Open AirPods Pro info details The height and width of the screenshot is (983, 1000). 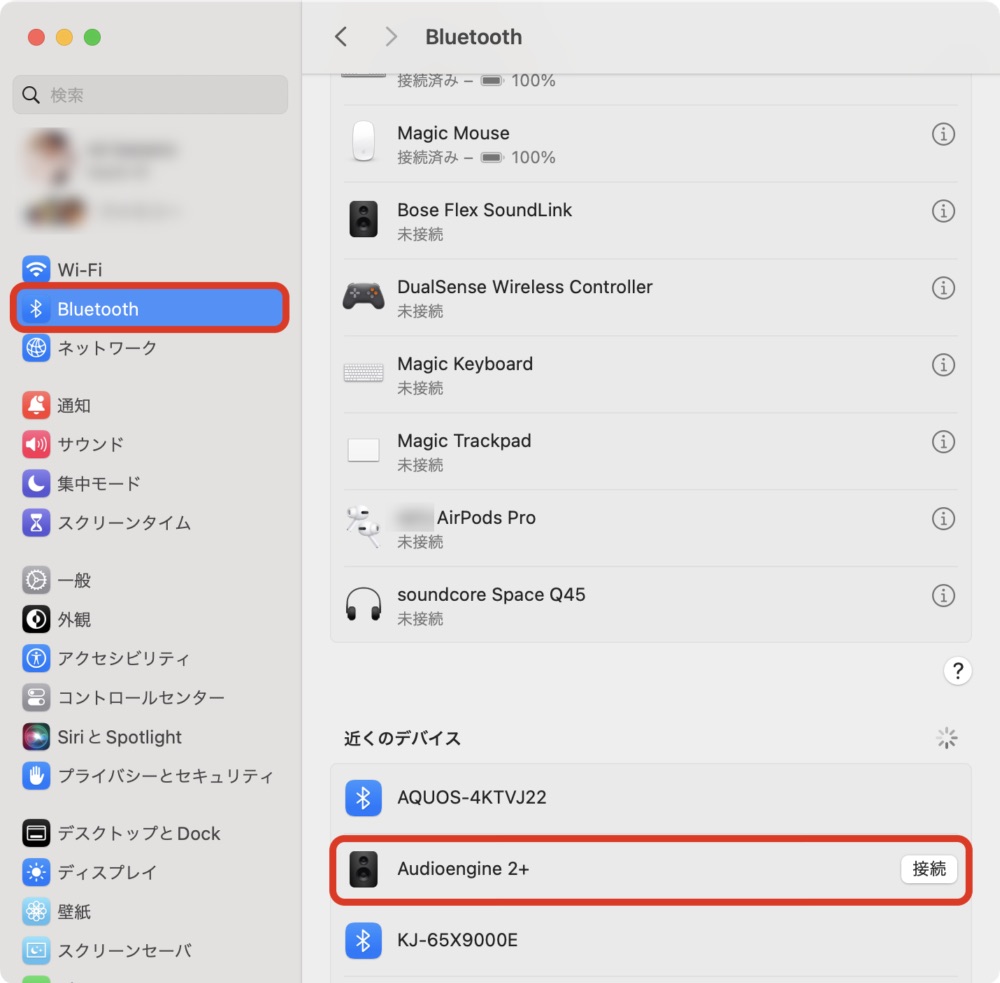[x=943, y=519]
